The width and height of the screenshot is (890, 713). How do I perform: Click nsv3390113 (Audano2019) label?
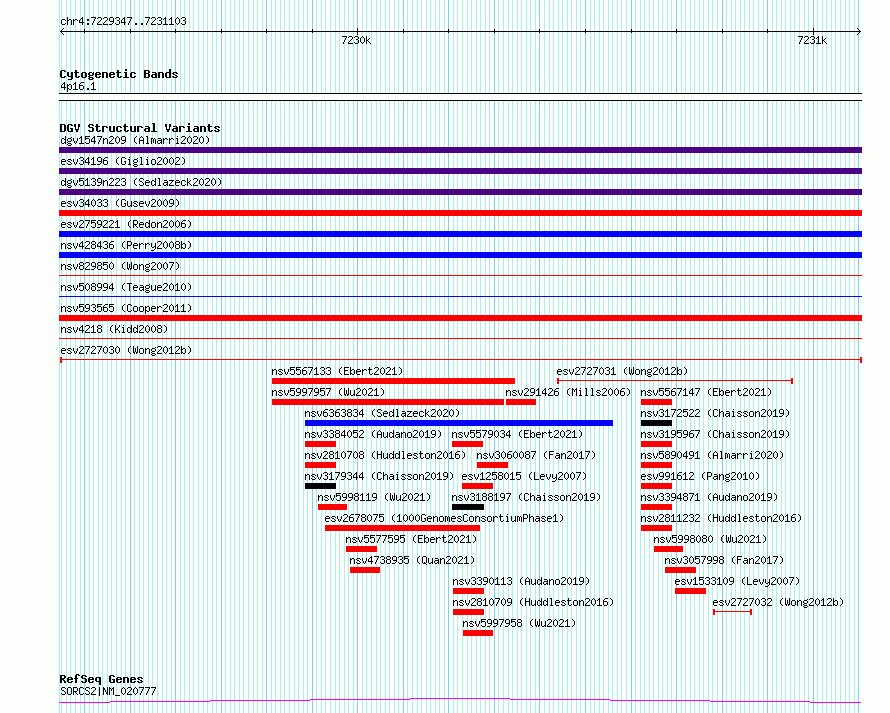tap(521, 581)
